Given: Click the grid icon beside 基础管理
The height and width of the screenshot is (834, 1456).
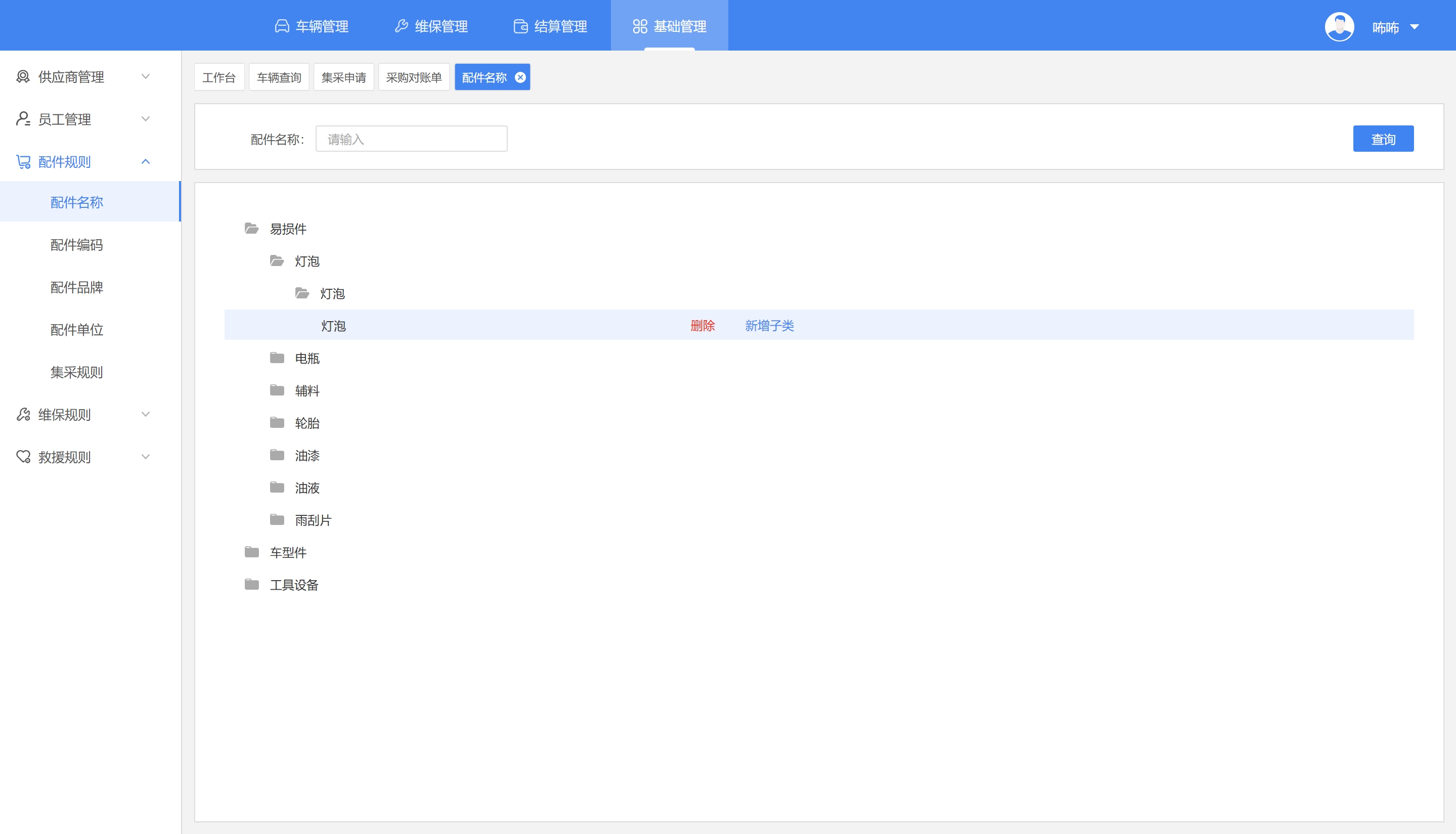Looking at the screenshot, I should tap(640, 26).
